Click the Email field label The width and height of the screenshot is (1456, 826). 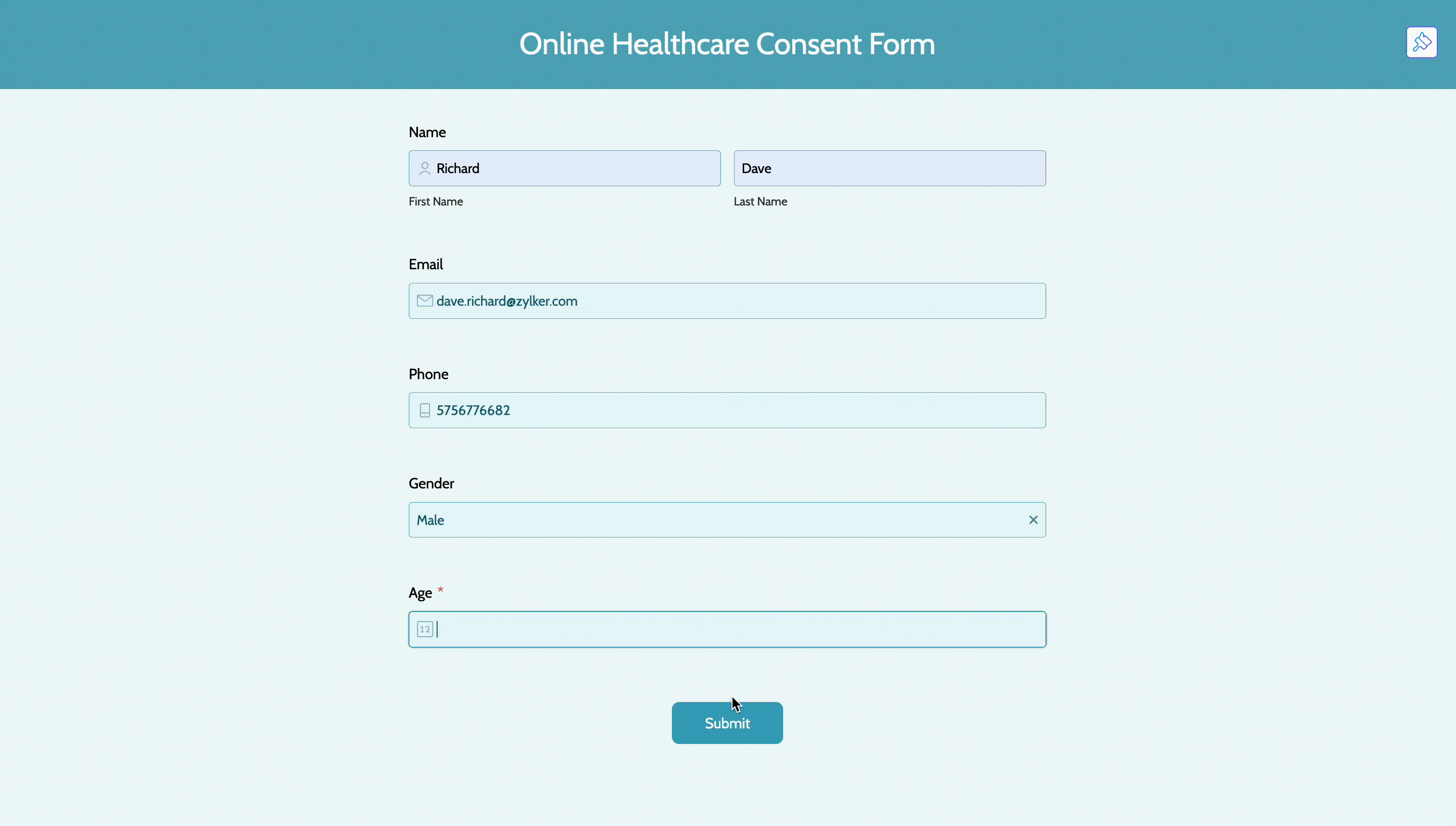click(425, 264)
